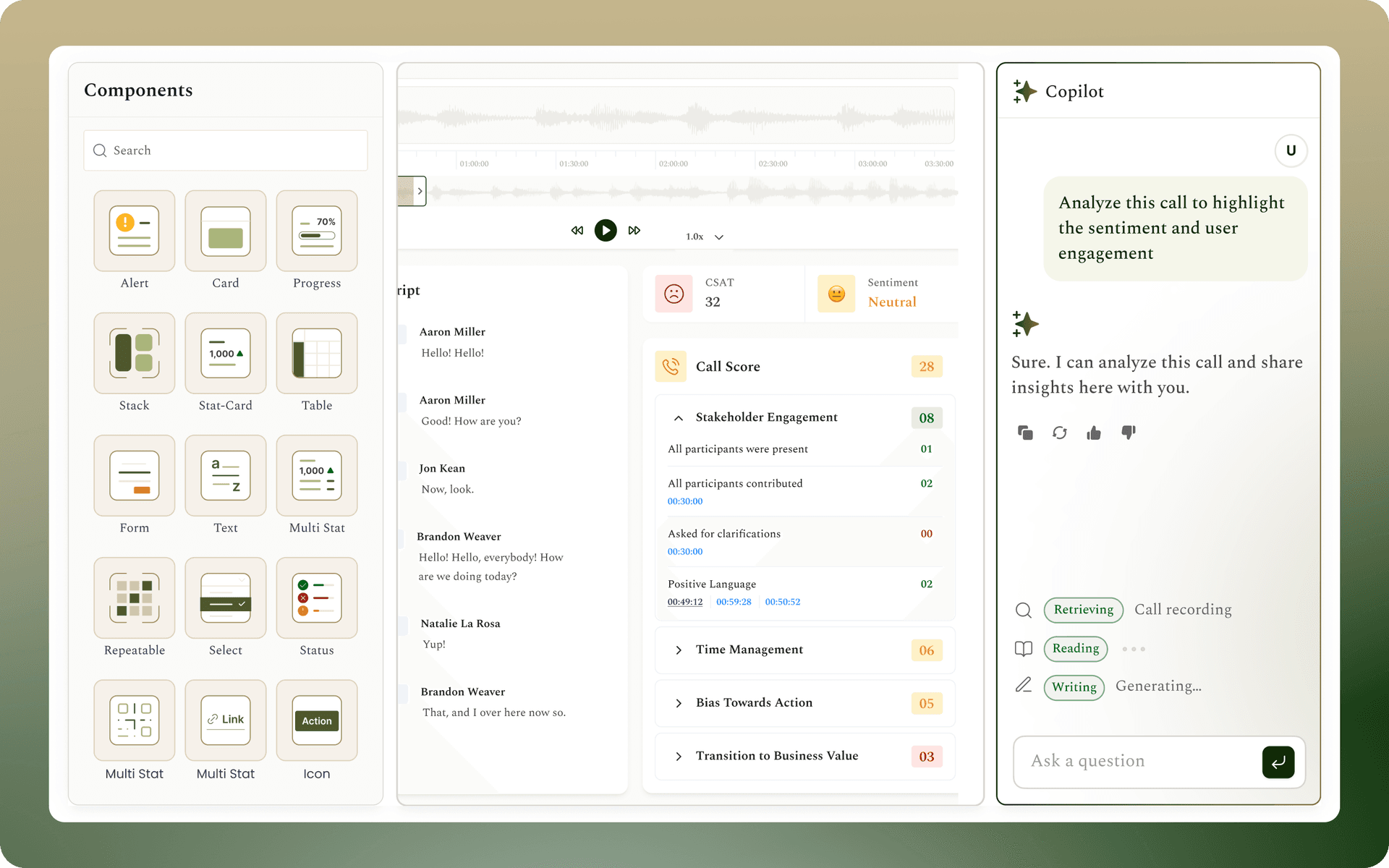
Task: Select the Table component icon
Action: pyautogui.click(x=317, y=353)
